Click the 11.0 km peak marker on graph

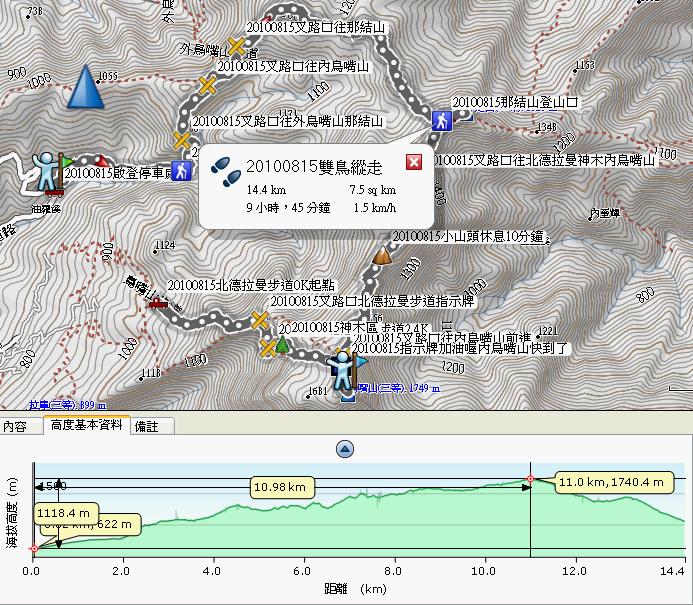[530, 479]
